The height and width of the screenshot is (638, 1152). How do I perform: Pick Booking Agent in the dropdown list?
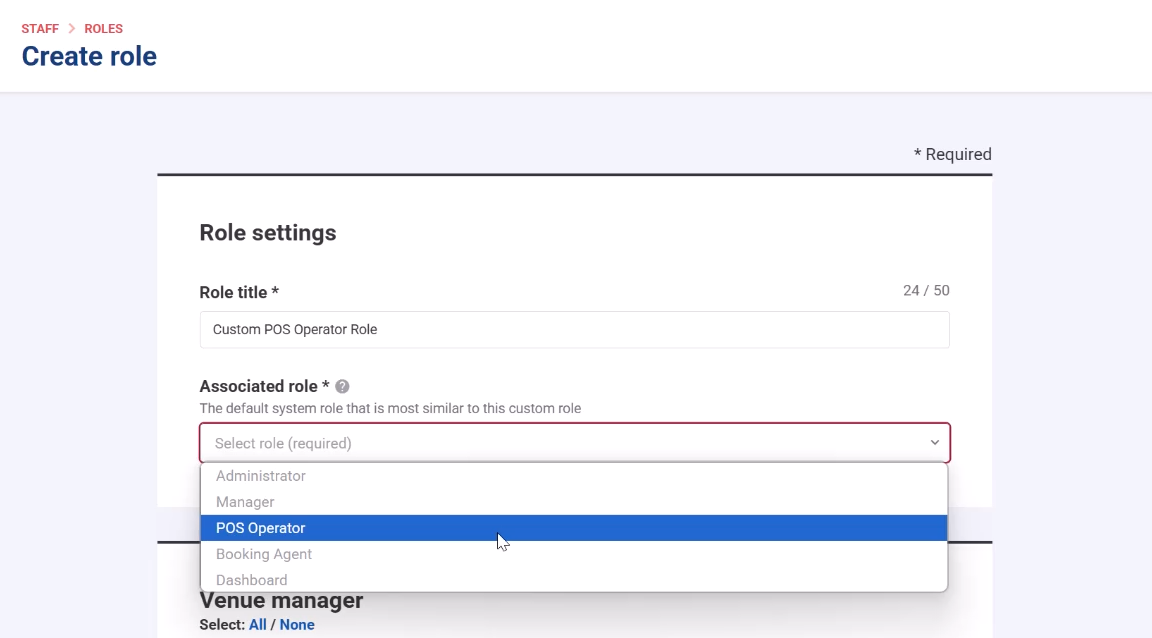tap(264, 554)
